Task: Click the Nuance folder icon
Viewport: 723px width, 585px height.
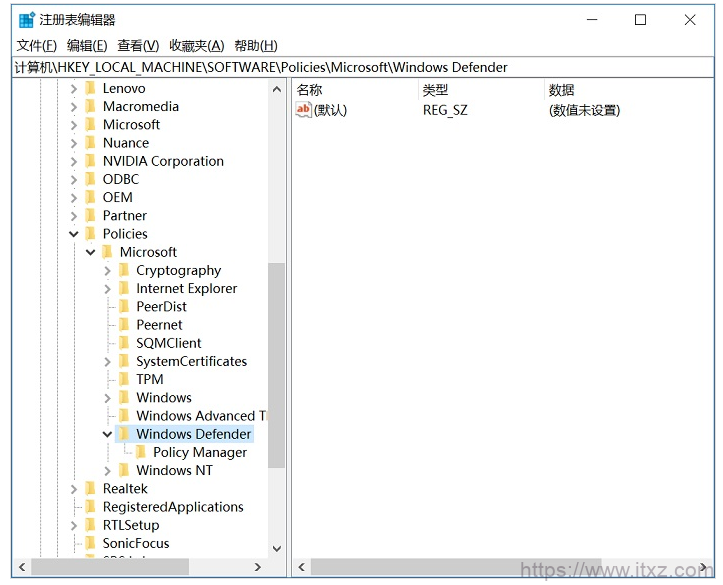Action: coord(91,143)
